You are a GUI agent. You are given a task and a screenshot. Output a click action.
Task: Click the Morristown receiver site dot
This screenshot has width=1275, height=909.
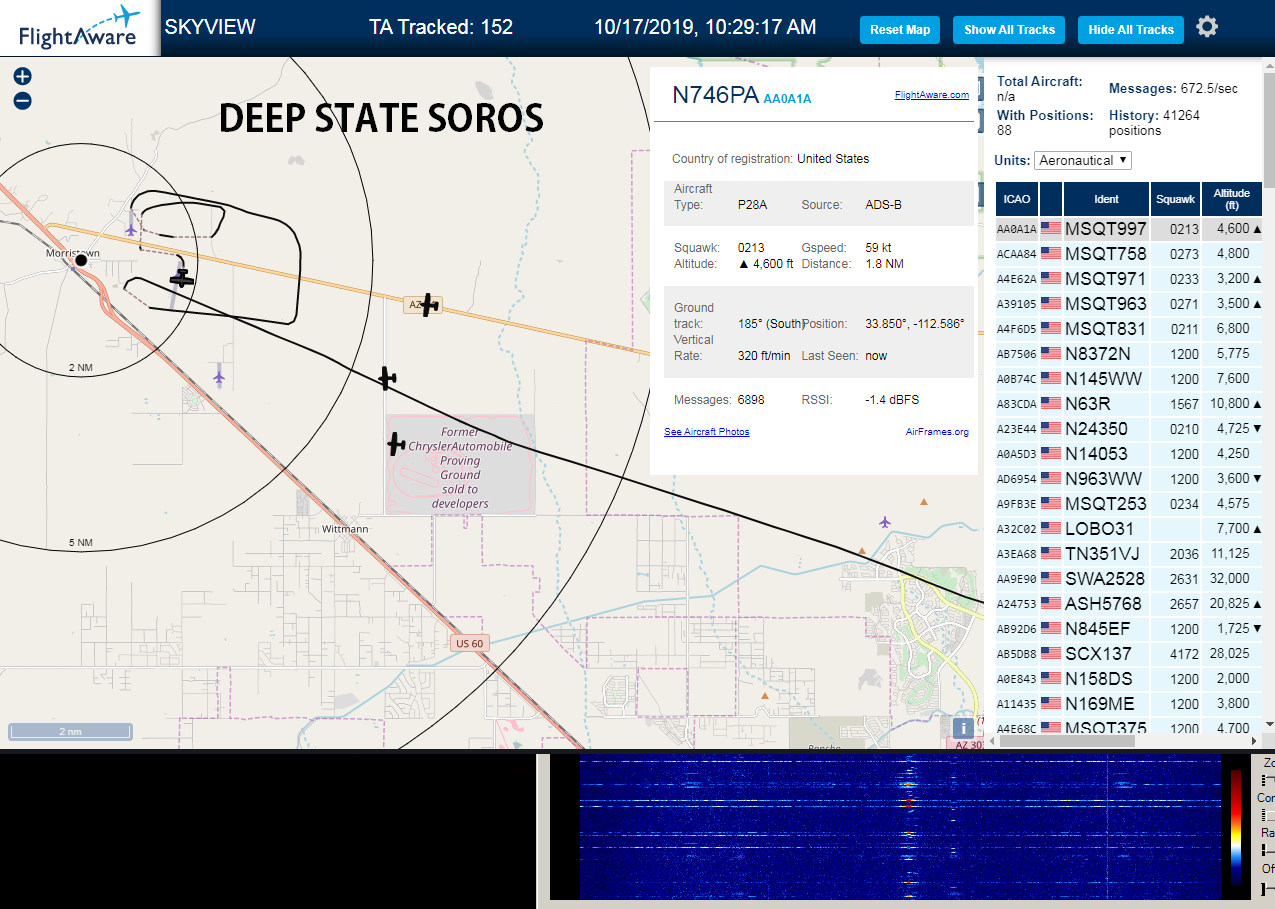(81, 261)
